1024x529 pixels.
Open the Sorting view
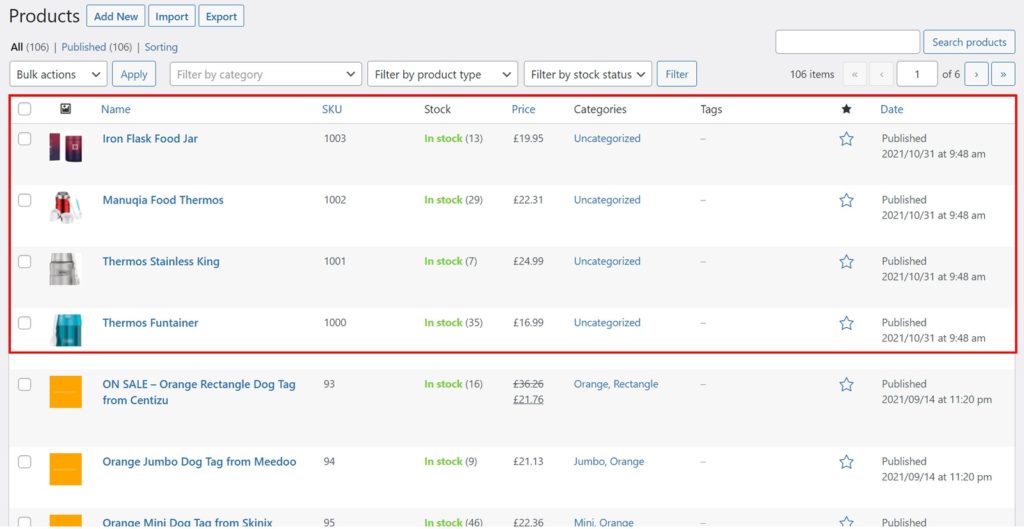pos(161,47)
